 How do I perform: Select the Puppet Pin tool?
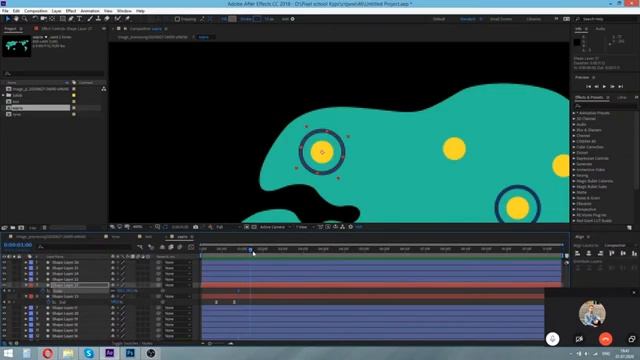click(127, 19)
